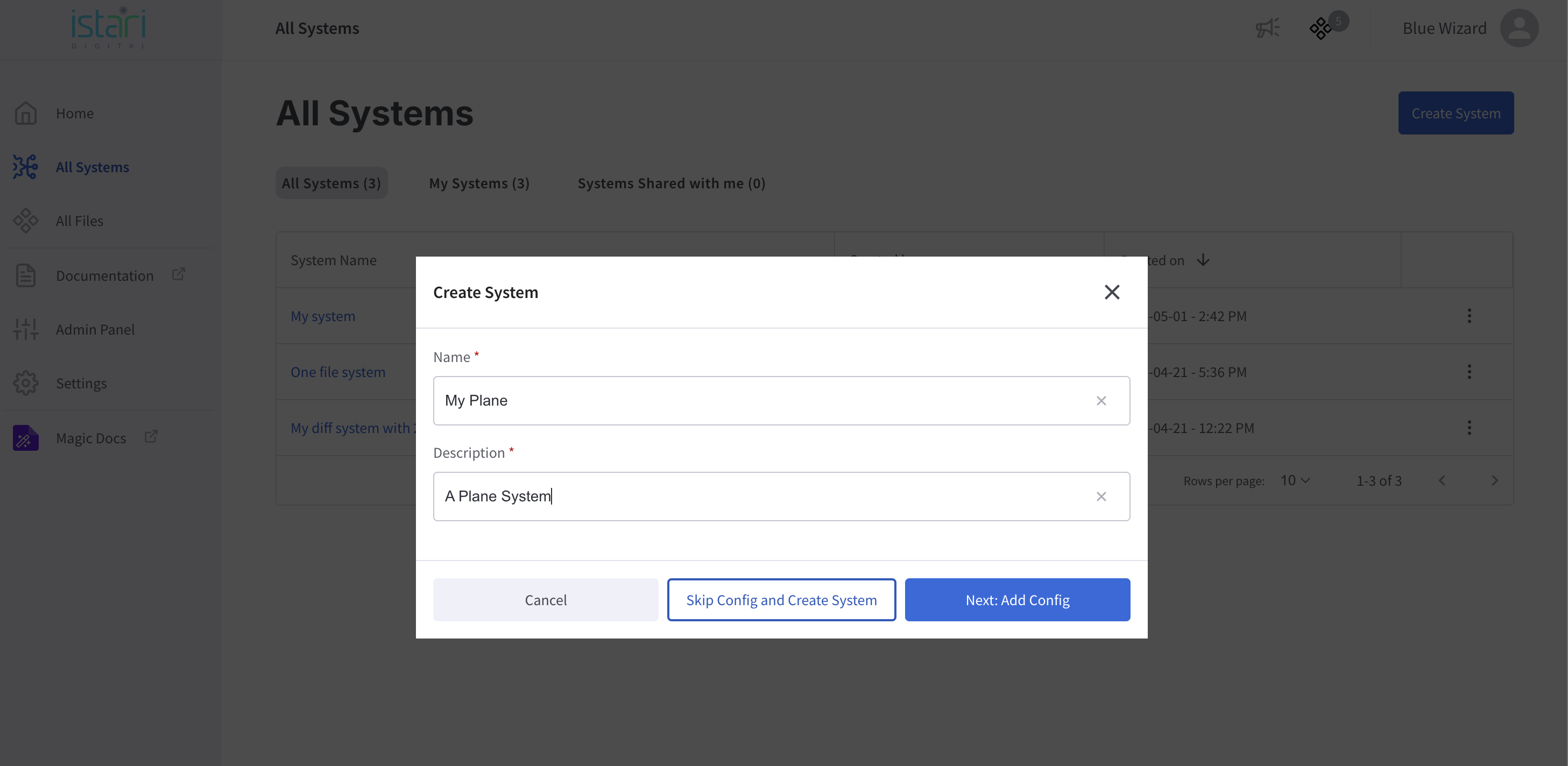This screenshot has width=1568, height=766.
Task: Open options menu for My system row
Action: tap(1469, 316)
